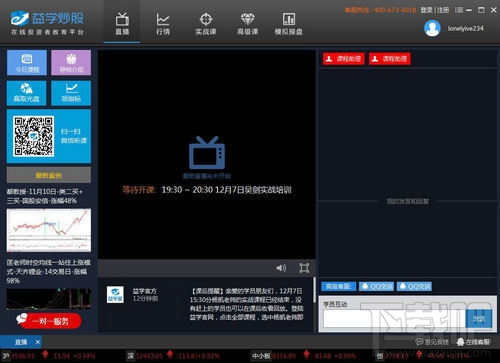Click the announcement panel scrollbar

314,290
